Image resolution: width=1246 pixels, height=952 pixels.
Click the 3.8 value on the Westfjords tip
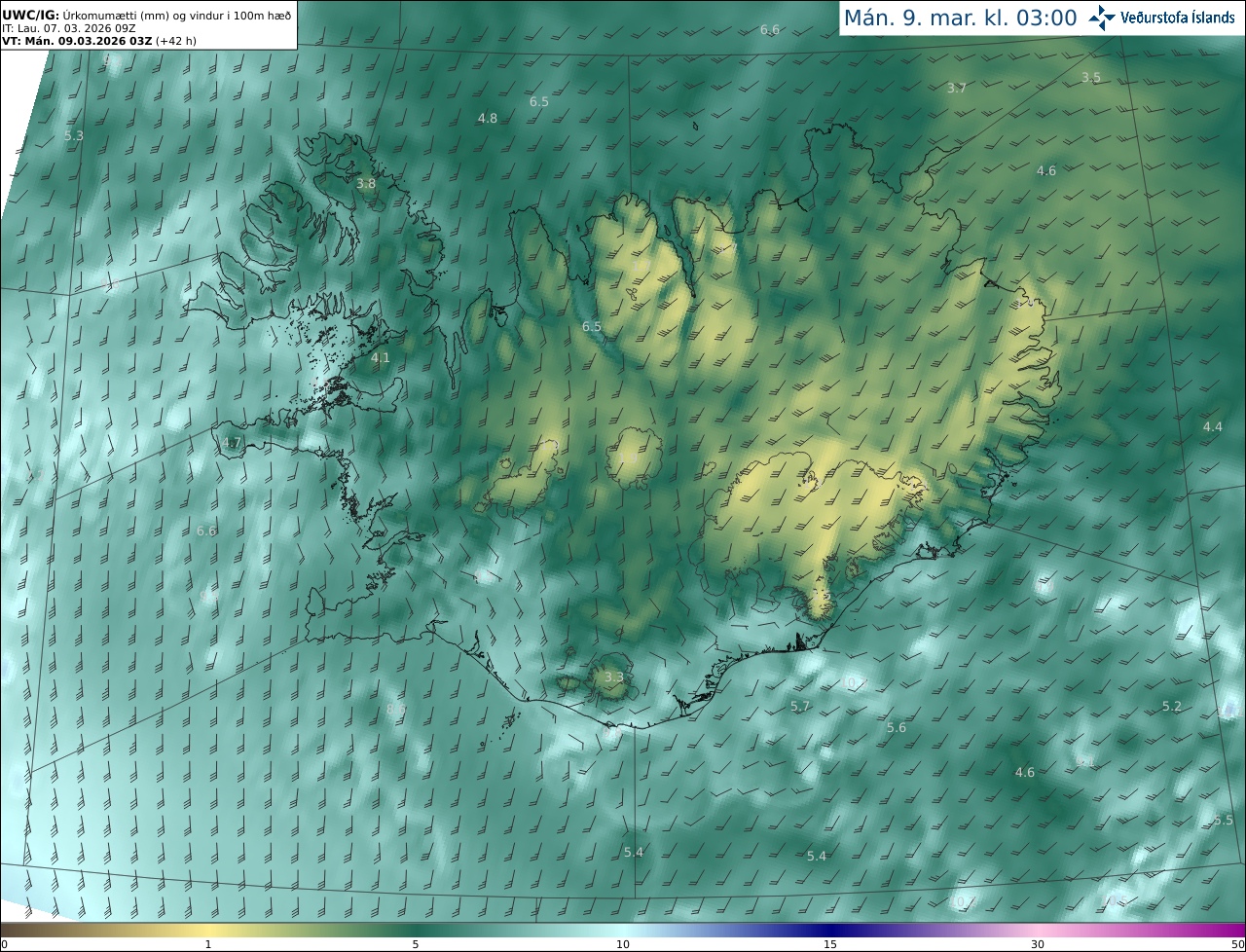click(x=366, y=183)
